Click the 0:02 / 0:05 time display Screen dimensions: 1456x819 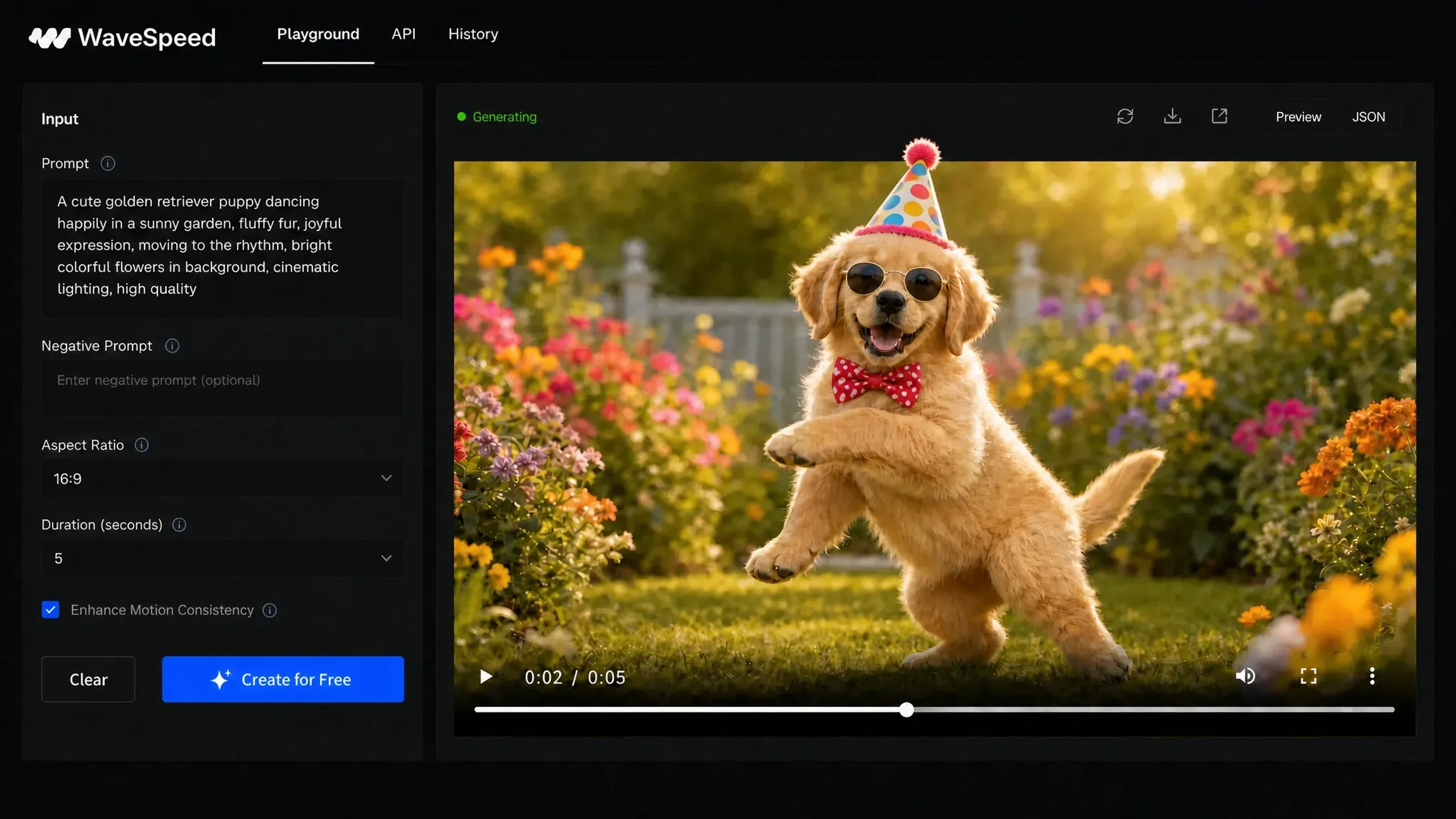[574, 677]
